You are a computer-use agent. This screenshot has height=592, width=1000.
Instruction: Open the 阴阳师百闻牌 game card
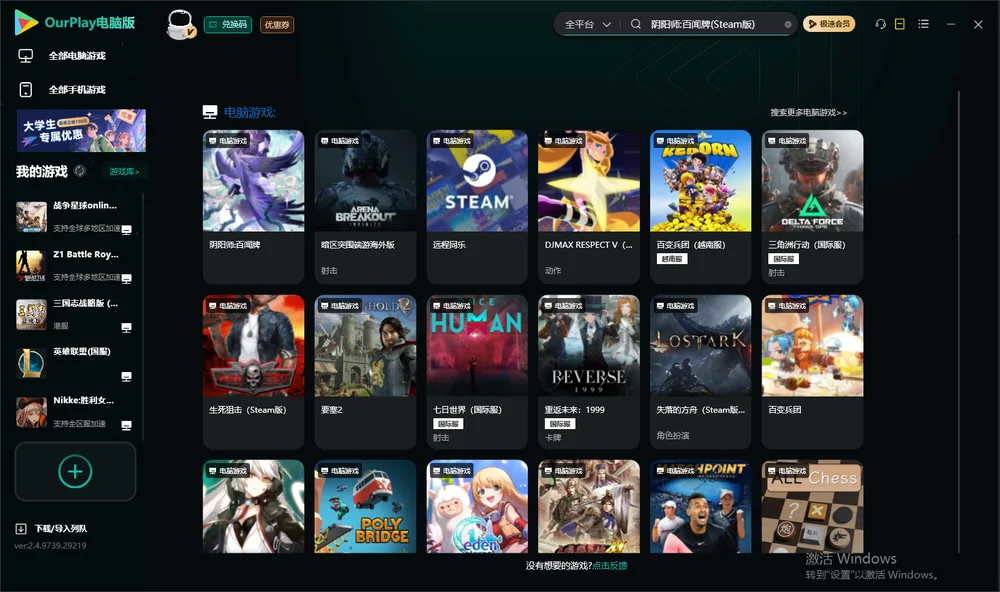[x=253, y=207]
